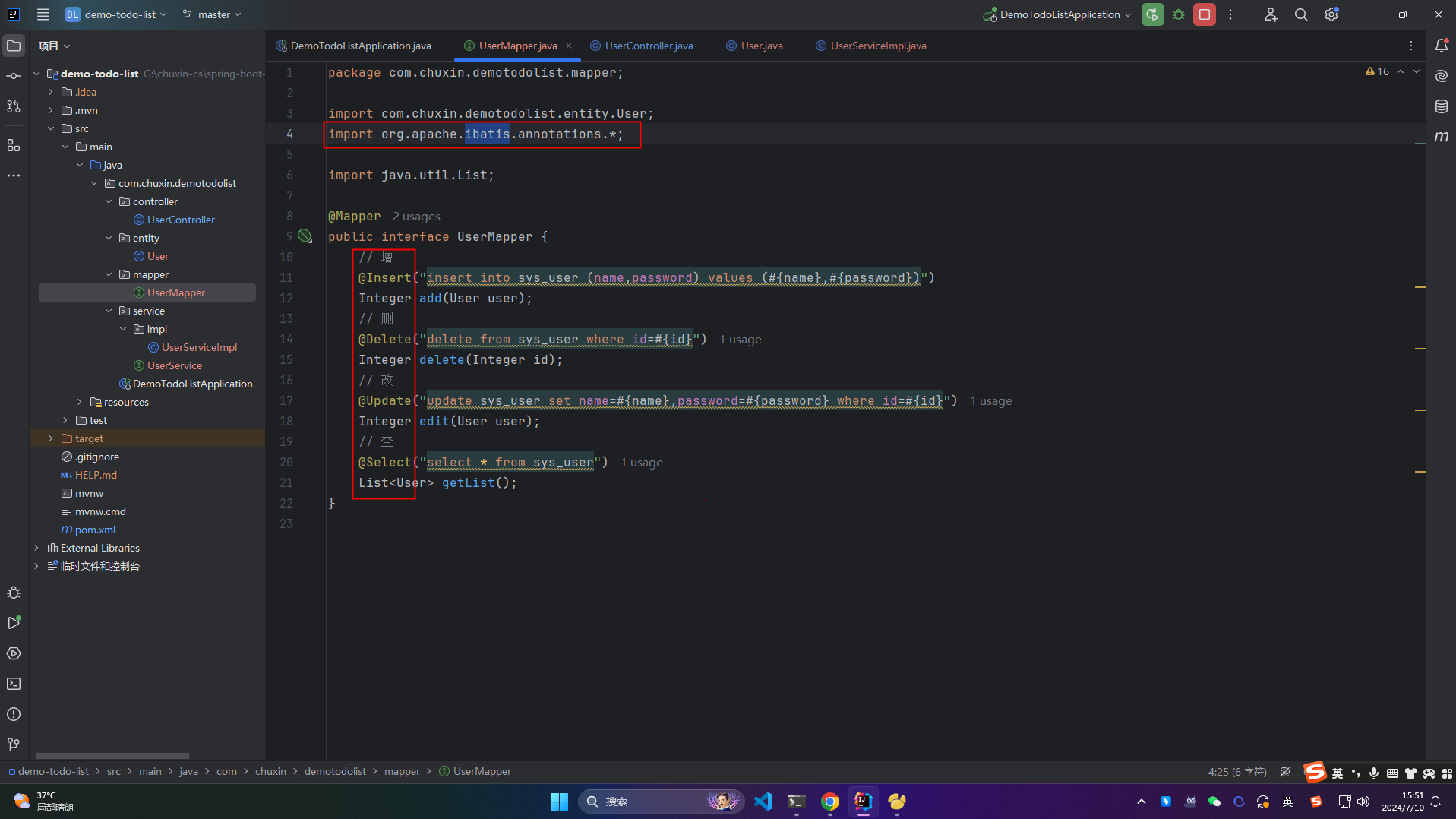Open the 16 warnings inspection widget
The width and height of the screenshot is (1456, 819).
click(1377, 71)
